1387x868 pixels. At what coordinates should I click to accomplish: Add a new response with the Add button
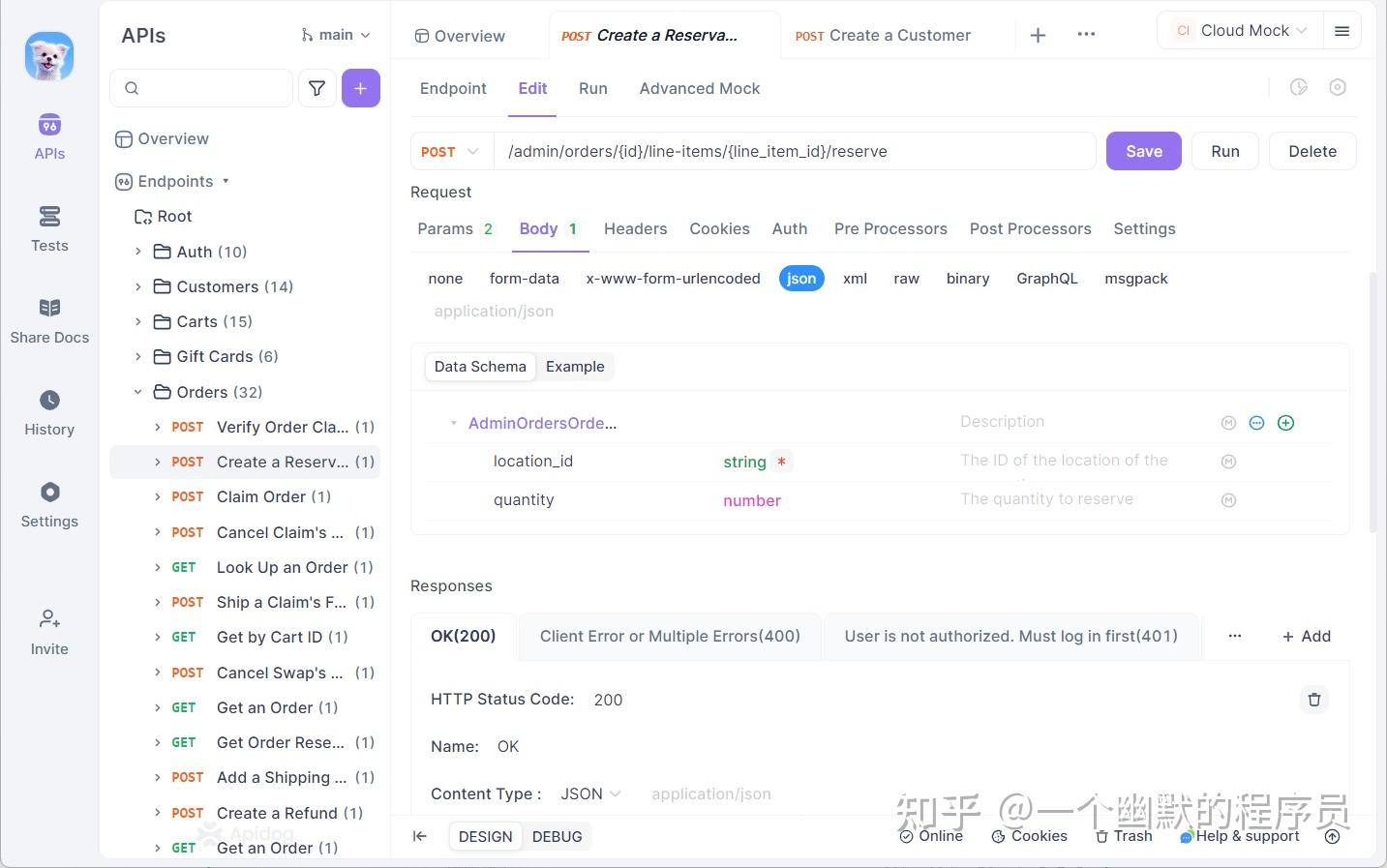pos(1306,636)
